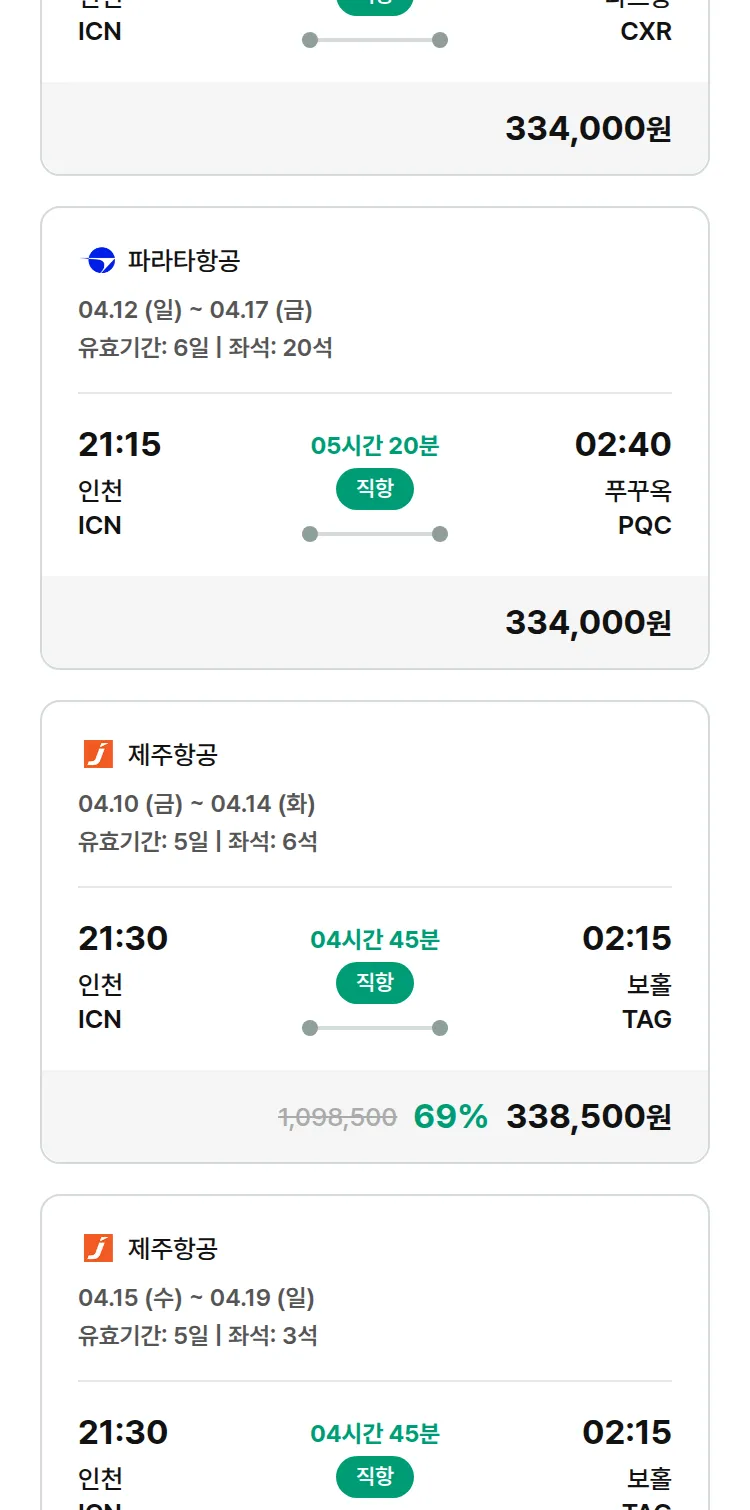Tap the 직항 badge on the Phu Quoc flight
750x1510 pixels.
[374, 489]
